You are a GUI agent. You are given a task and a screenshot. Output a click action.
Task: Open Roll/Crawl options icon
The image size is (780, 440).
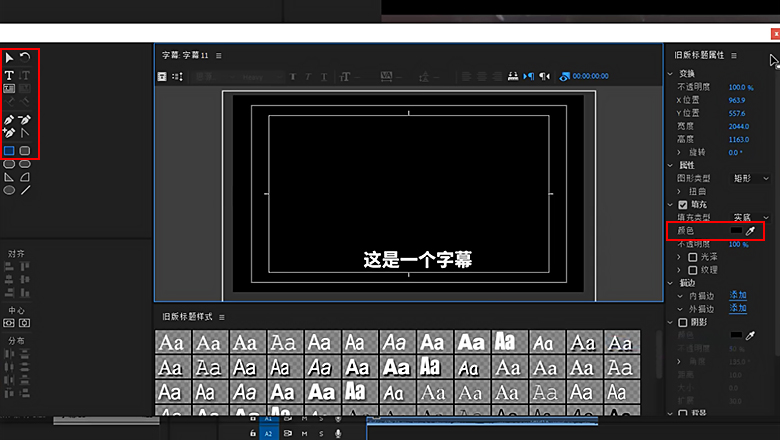(x=178, y=77)
